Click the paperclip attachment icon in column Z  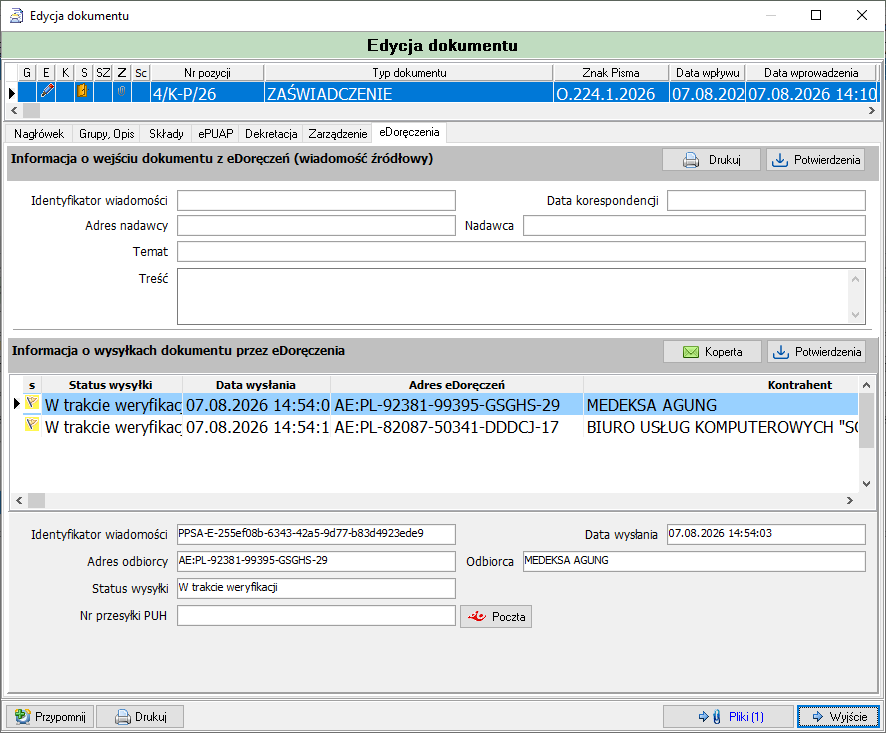[121, 92]
